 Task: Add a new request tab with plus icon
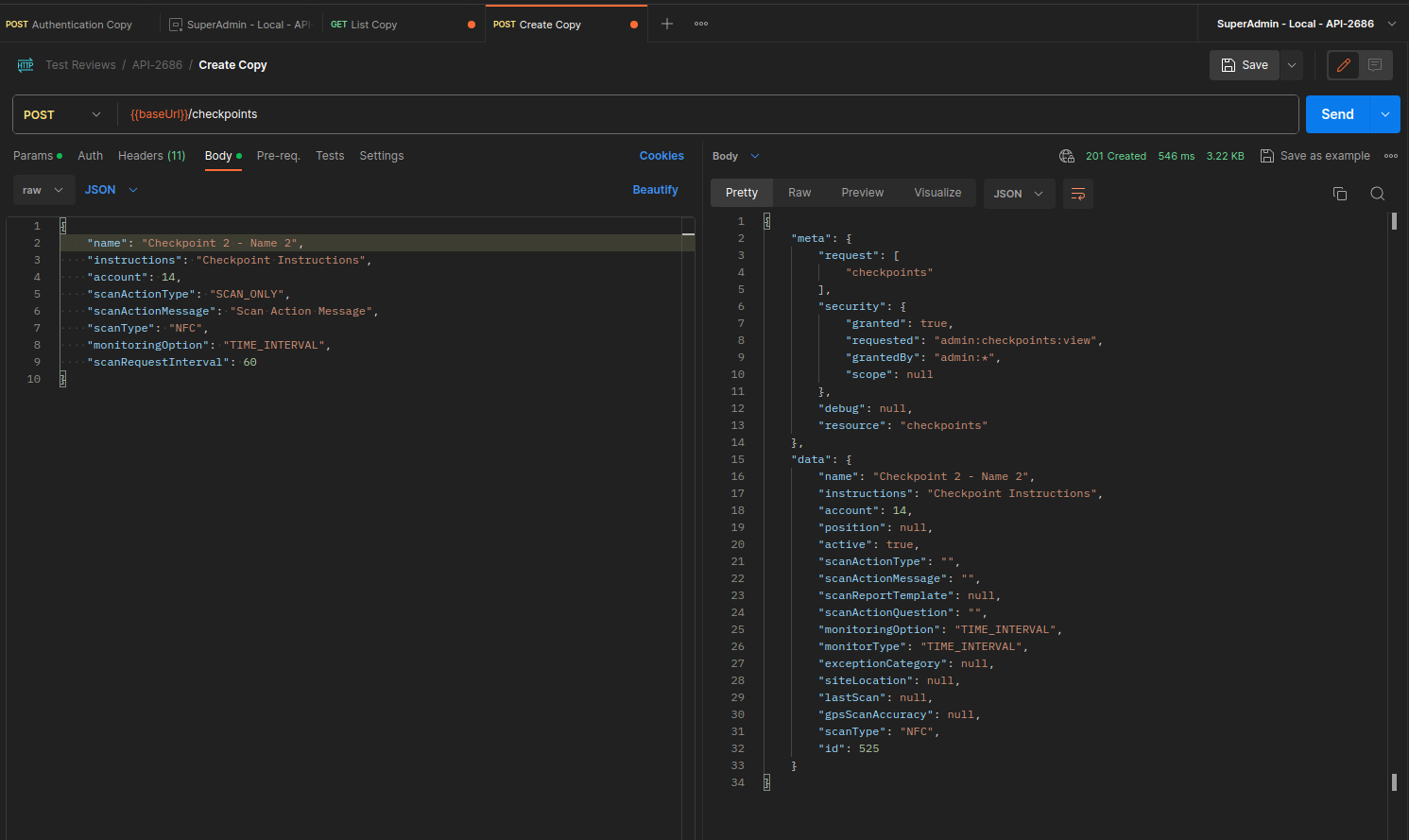[x=667, y=24]
